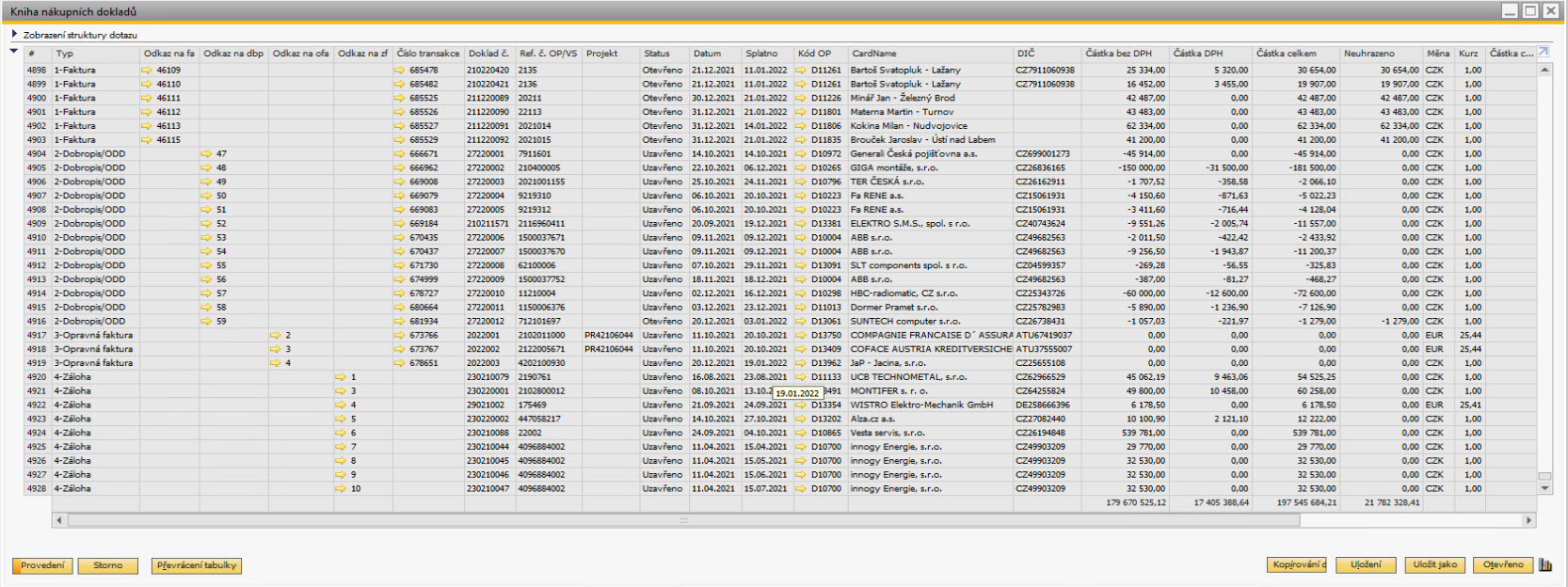Open corrective invoice link arrow in row 4919
1568x587 pixels.
pyautogui.click(x=275, y=363)
